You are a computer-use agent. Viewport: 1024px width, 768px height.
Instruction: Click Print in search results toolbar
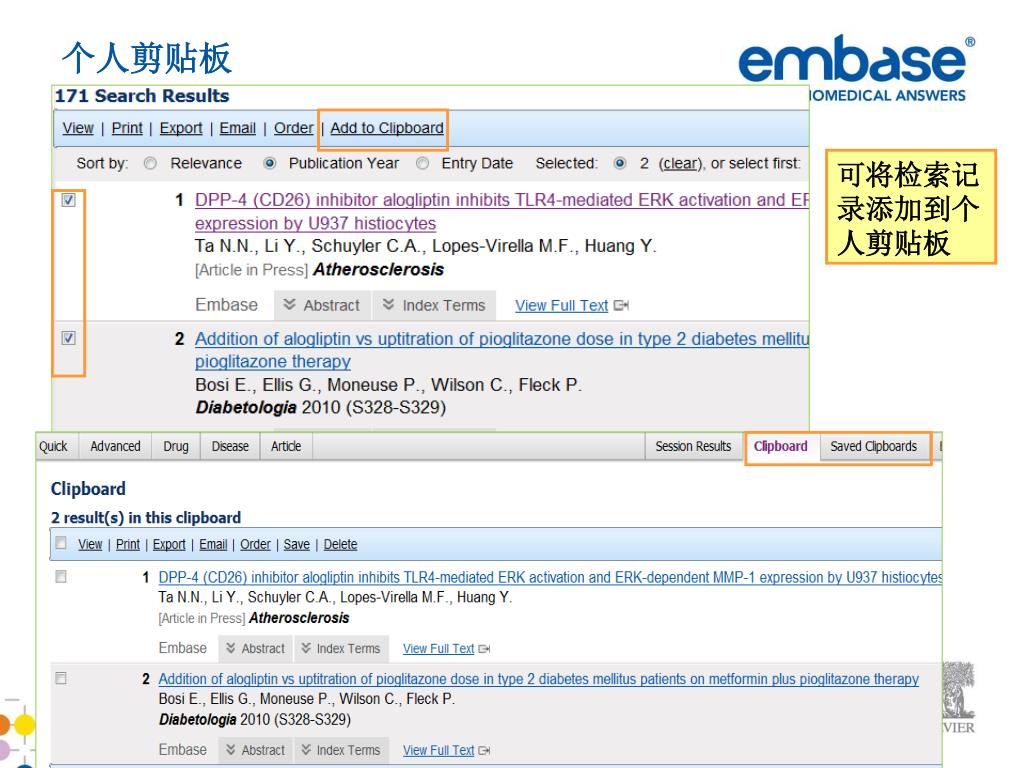127,128
